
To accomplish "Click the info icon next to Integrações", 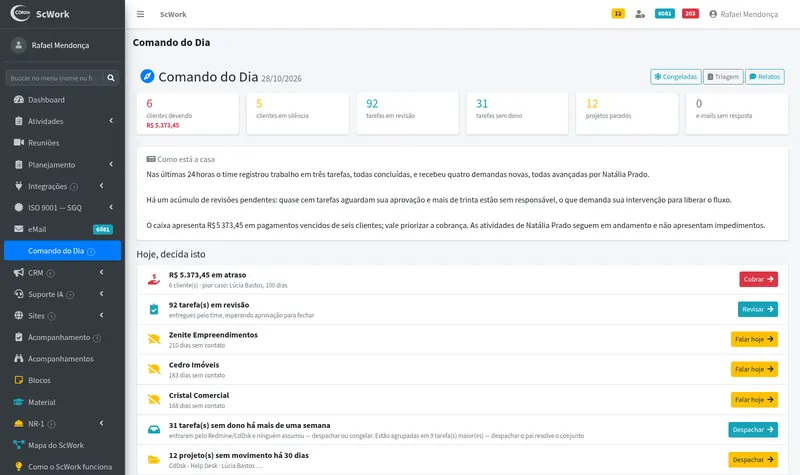I will click(x=74, y=187).
